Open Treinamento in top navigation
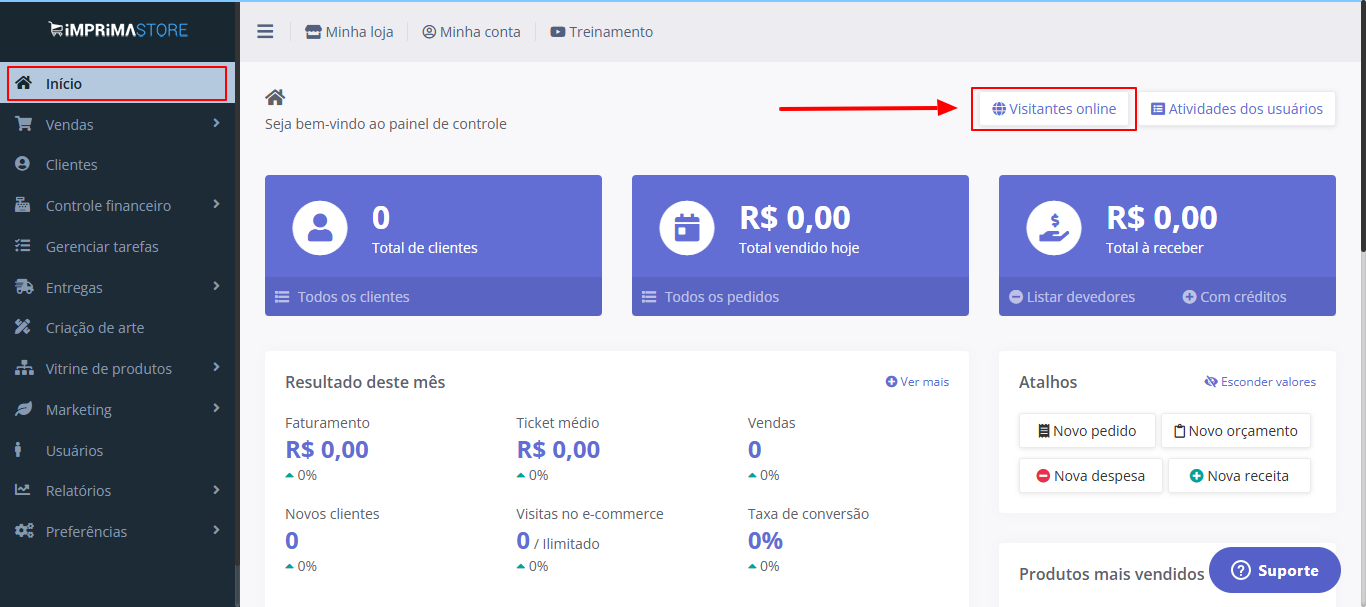Screen dimensions: 1366x607 point(601,32)
